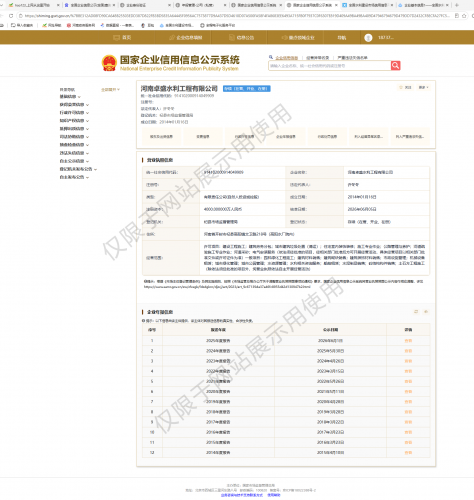Click 查看 for the 2024年度报告 row
The width and height of the screenshot is (474, 500).
point(408,351)
